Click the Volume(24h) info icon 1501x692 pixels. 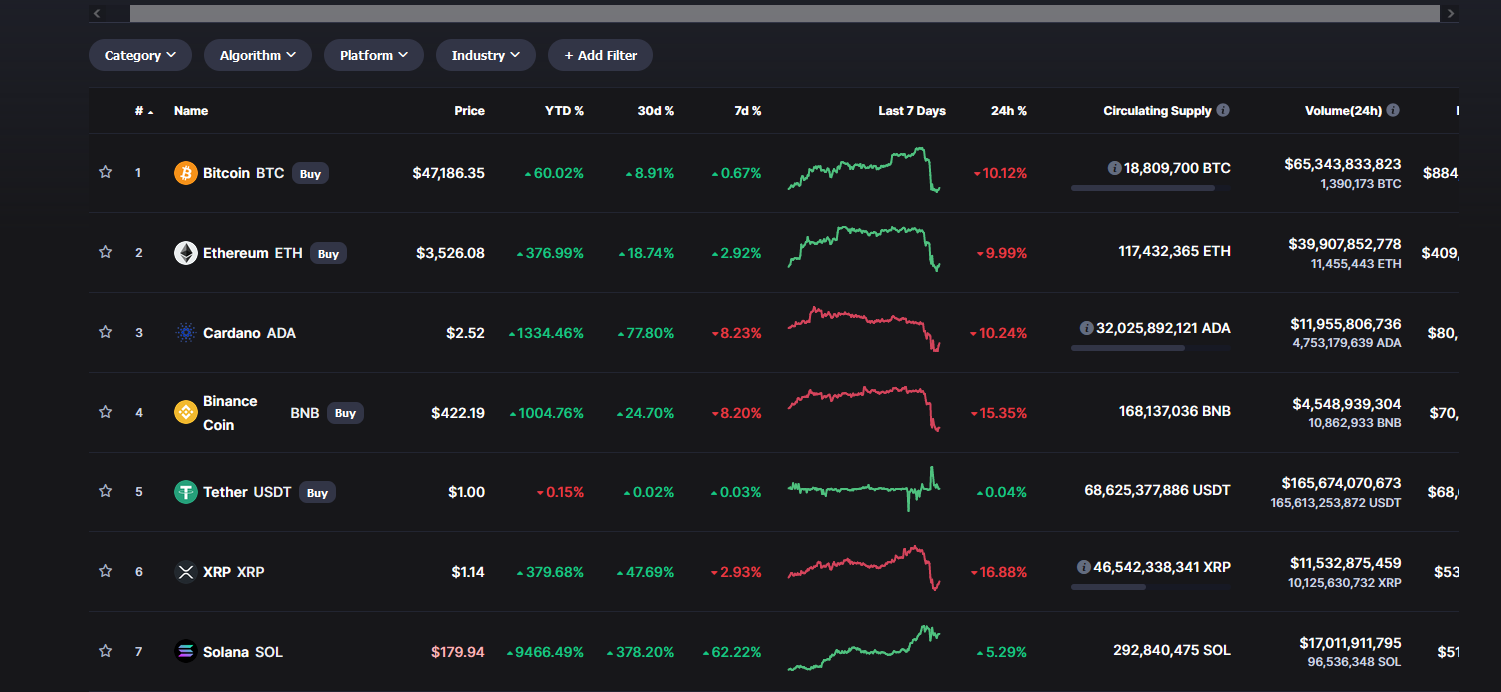(x=1393, y=111)
